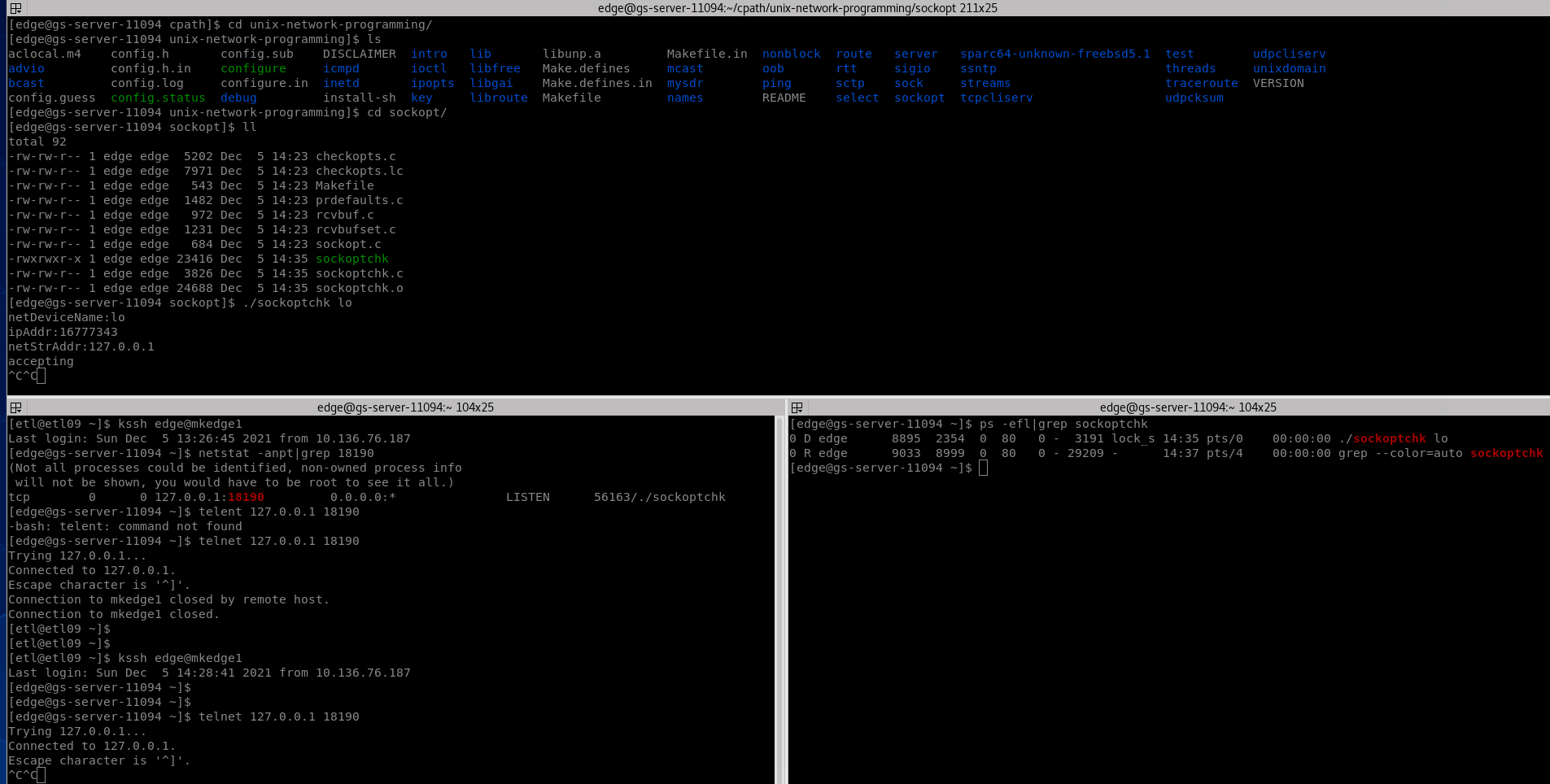This screenshot has width=1550, height=784.
Task: Click the 'DISCLAIMER' file name
Action: coord(360,54)
